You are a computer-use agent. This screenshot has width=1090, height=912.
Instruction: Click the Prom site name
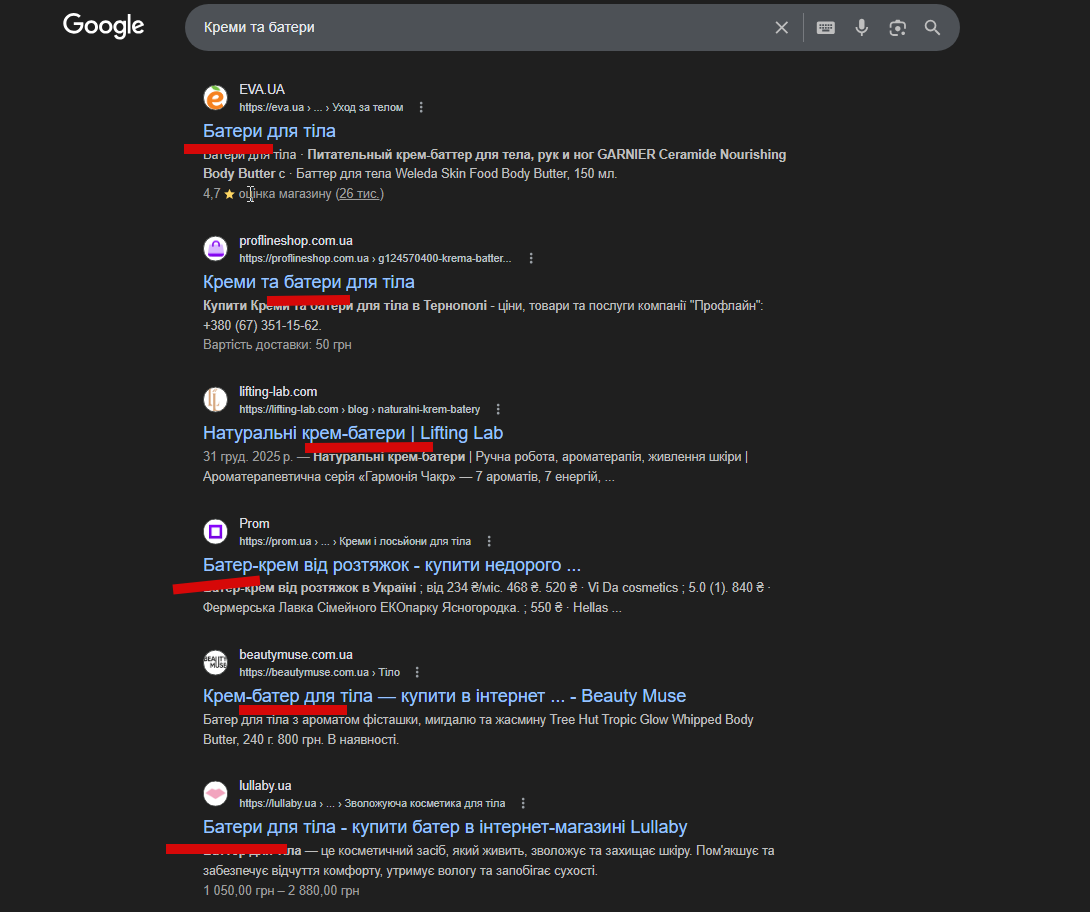pos(254,523)
